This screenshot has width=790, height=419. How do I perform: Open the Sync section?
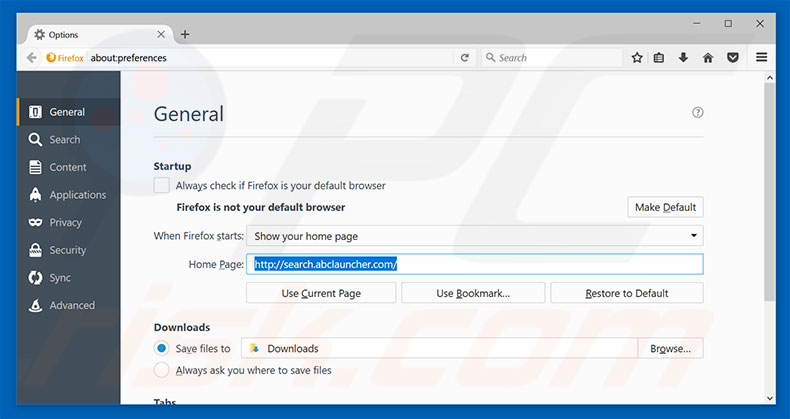click(68, 277)
